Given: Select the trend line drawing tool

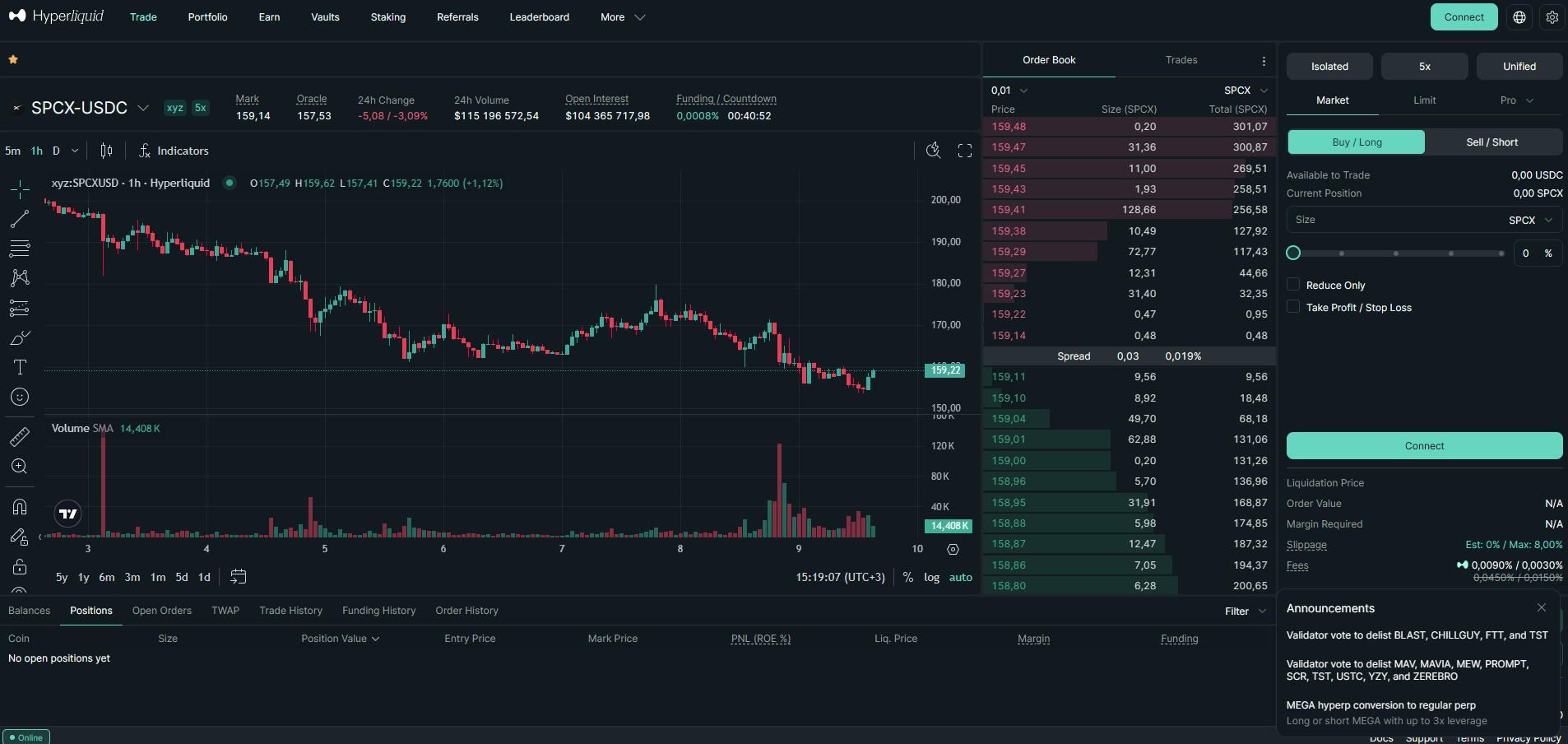Looking at the screenshot, I should pos(20,219).
